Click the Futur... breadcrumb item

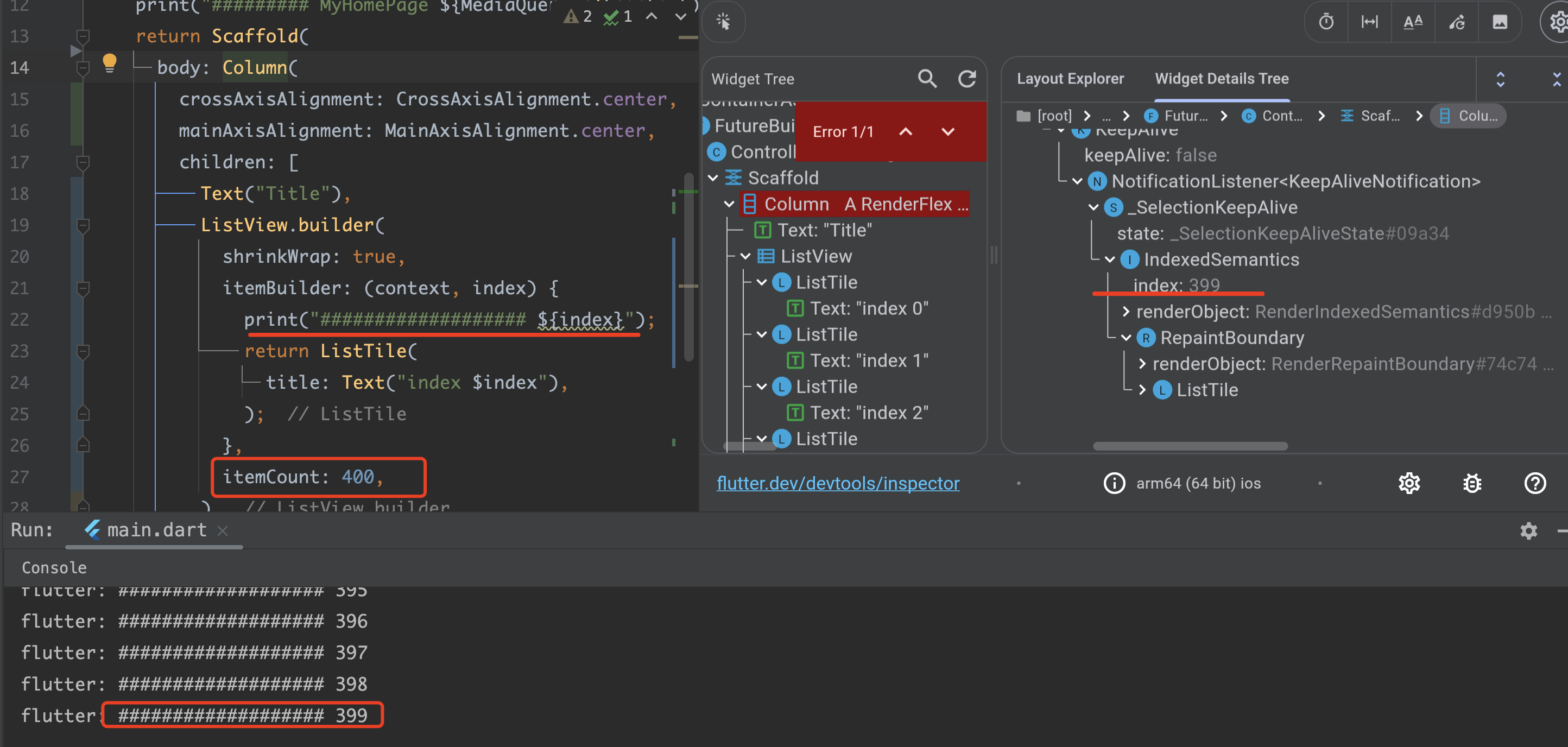1176,116
